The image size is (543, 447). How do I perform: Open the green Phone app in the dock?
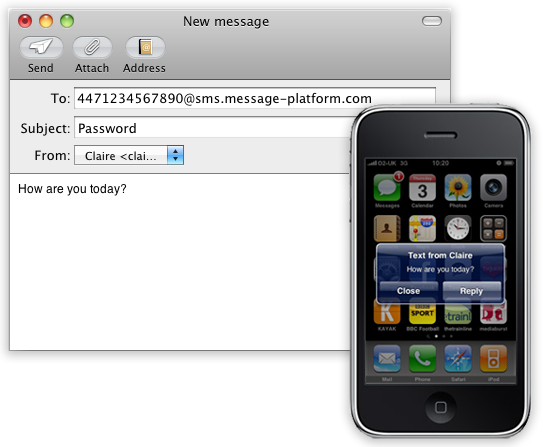coord(422,358)
